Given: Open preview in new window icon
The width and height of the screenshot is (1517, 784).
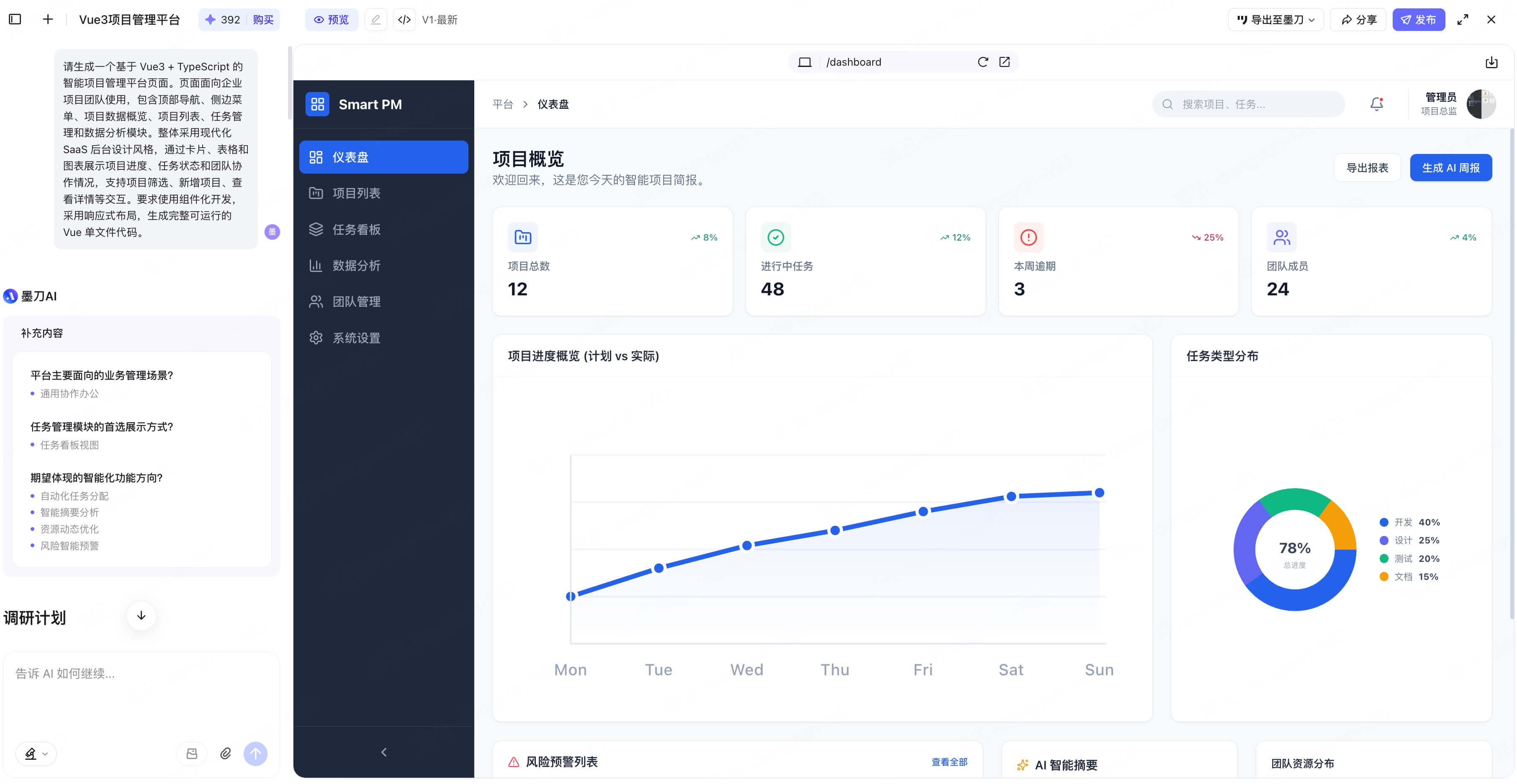Looking at the screenshot, I should point(1005,62).
